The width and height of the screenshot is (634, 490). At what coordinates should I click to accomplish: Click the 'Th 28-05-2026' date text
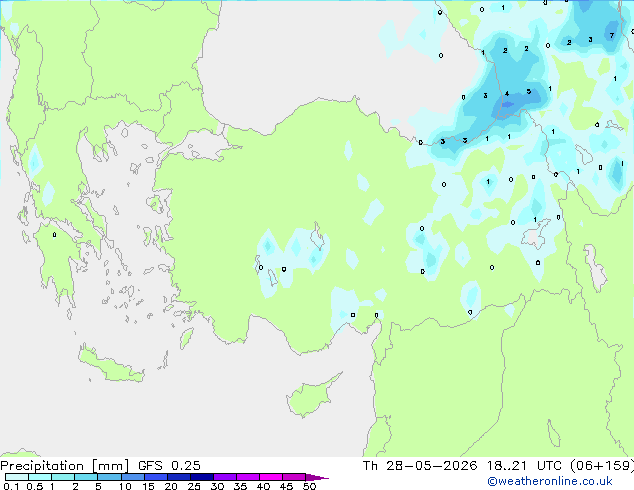pos(420,466)
